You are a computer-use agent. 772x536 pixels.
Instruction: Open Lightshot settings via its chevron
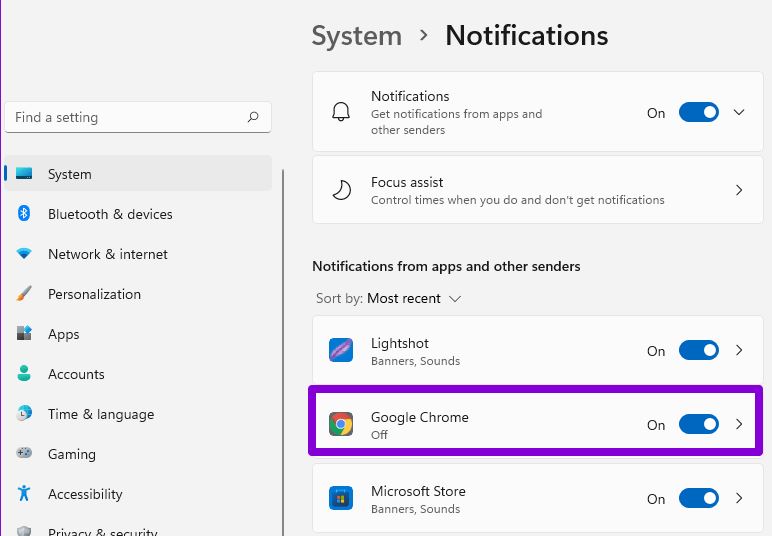click(739, 350)
